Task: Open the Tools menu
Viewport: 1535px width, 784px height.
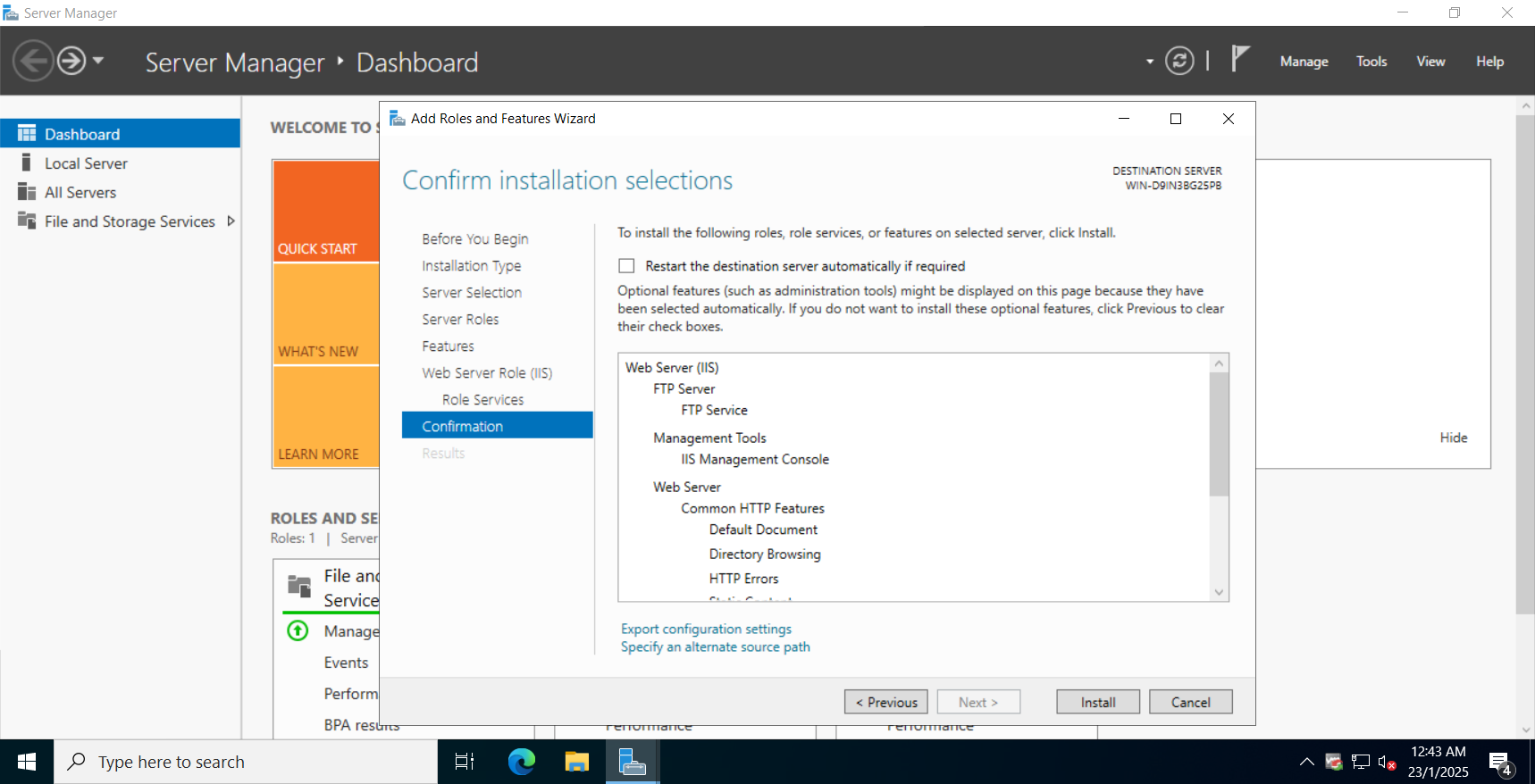Action: [x=1371, y=62]
